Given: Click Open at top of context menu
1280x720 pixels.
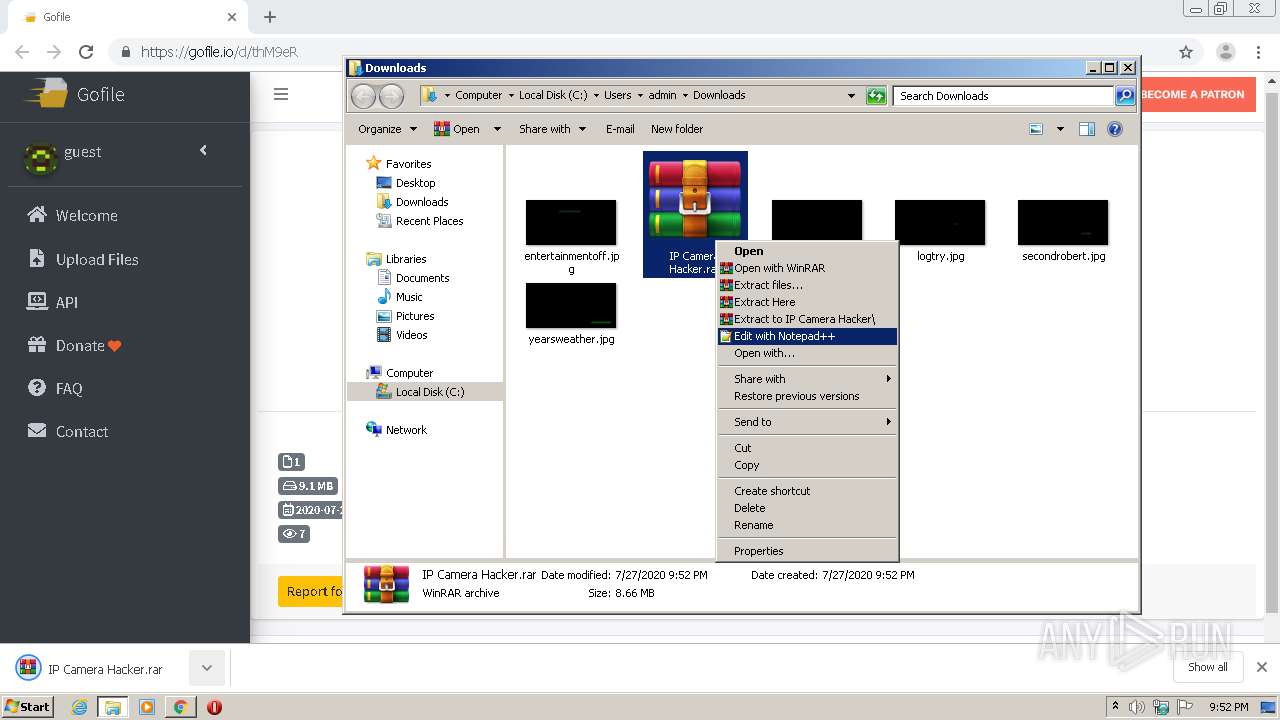Looking at the screenshot, I should tap(807, 251).
